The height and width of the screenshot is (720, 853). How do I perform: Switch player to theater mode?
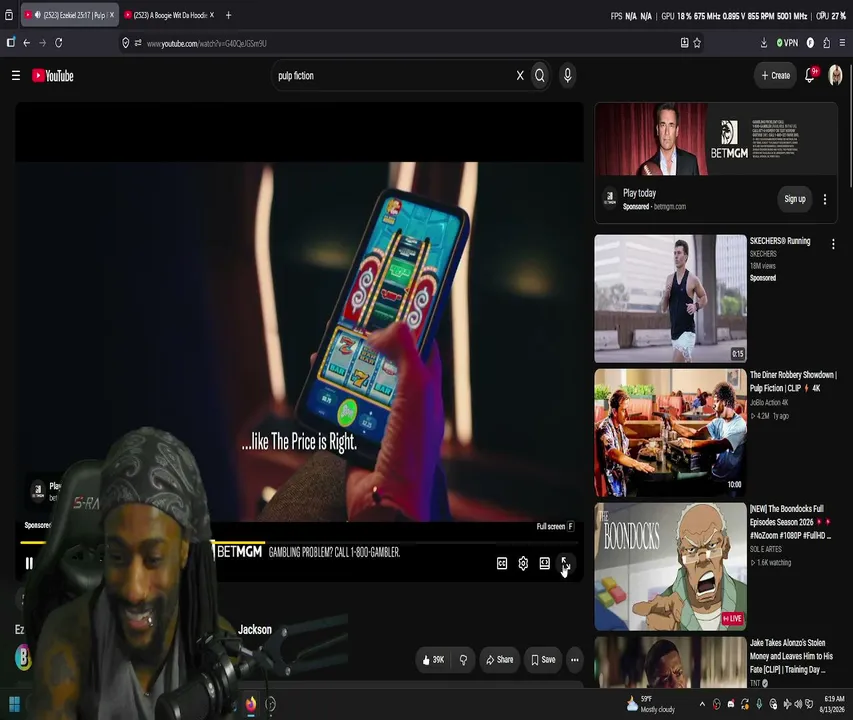pos(545,563)
